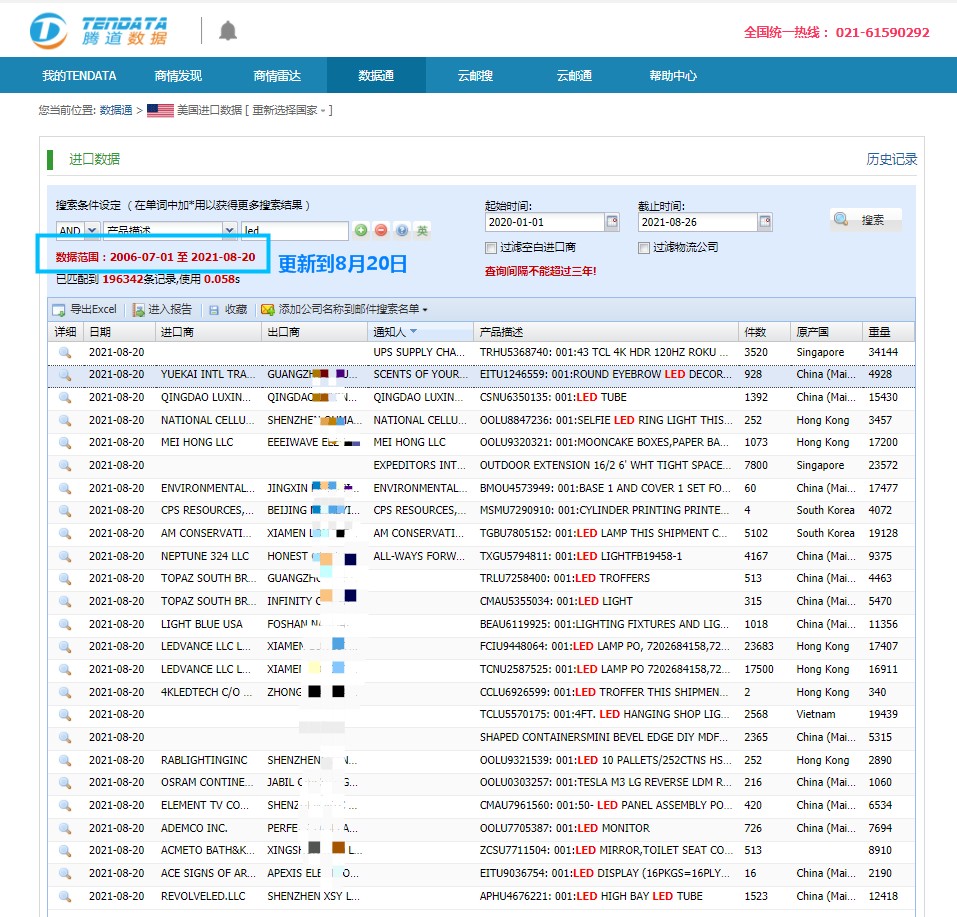The image size is (957, 917).
Task: Click the 收藏 save disk icon
Action: [214, 310]
